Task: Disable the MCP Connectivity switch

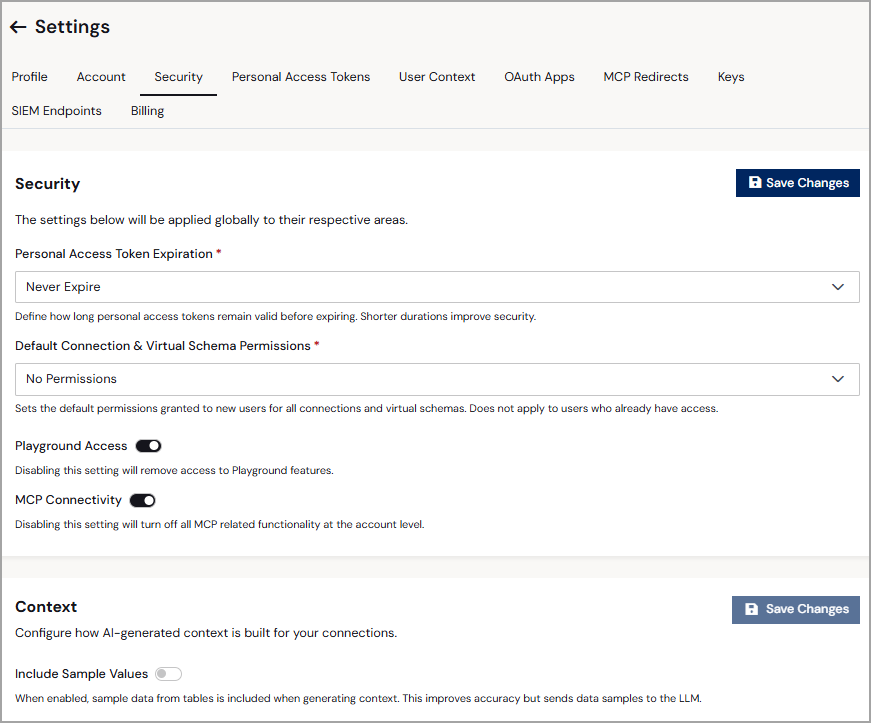Action: click(143, 500)
